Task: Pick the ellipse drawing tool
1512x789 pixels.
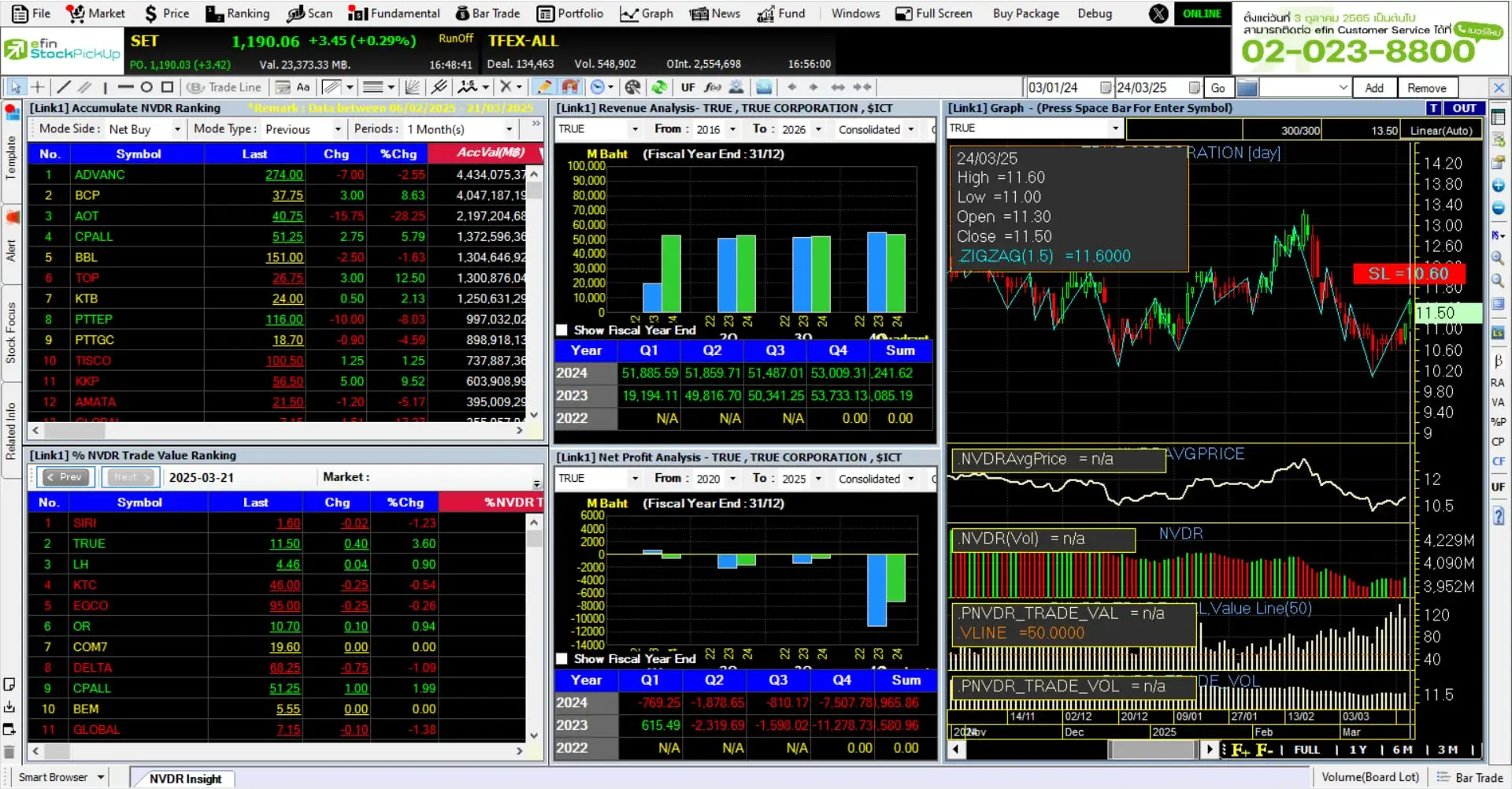Action: click(x=146, y=87)
